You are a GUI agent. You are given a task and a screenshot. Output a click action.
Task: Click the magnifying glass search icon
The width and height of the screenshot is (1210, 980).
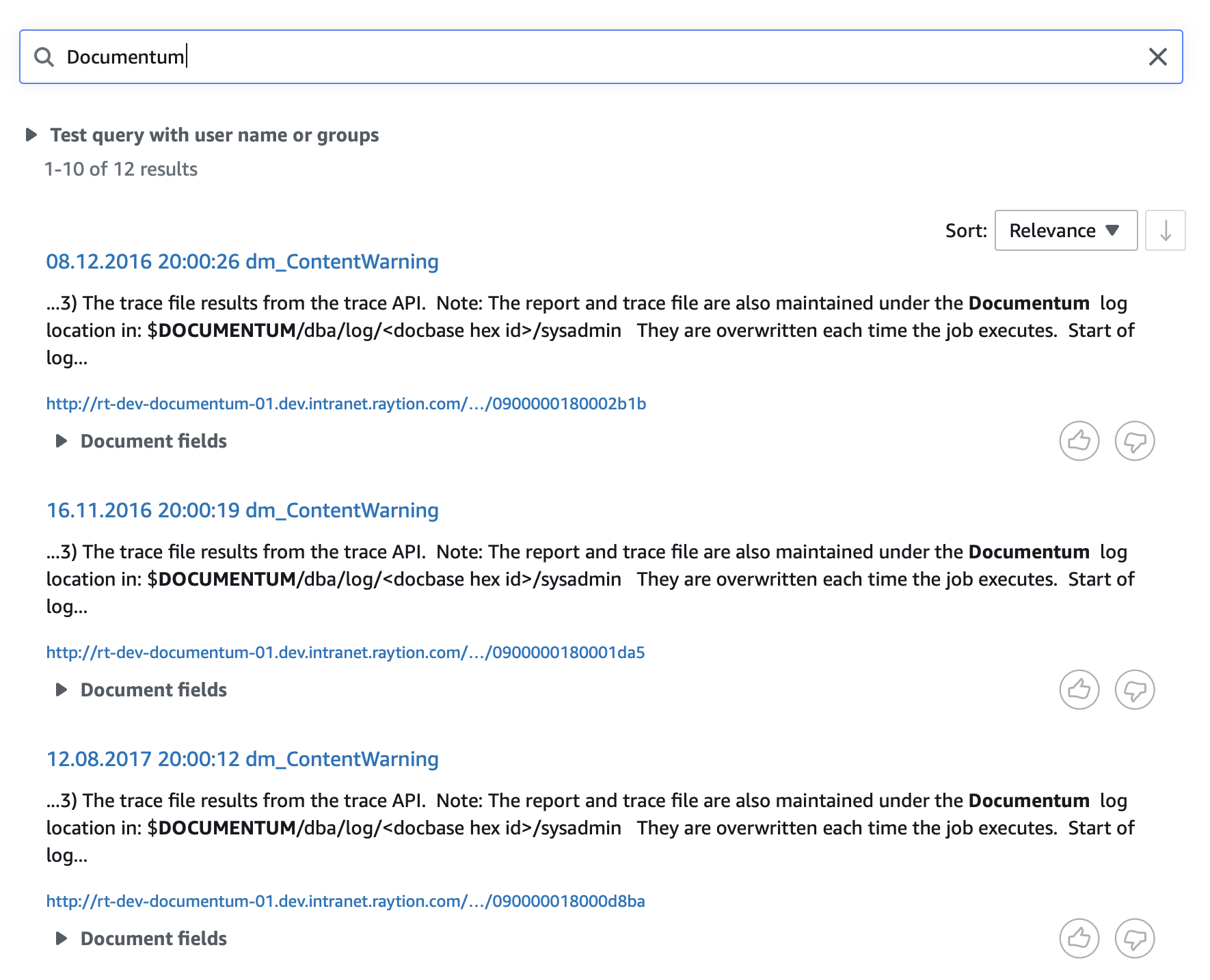(45, 57)
